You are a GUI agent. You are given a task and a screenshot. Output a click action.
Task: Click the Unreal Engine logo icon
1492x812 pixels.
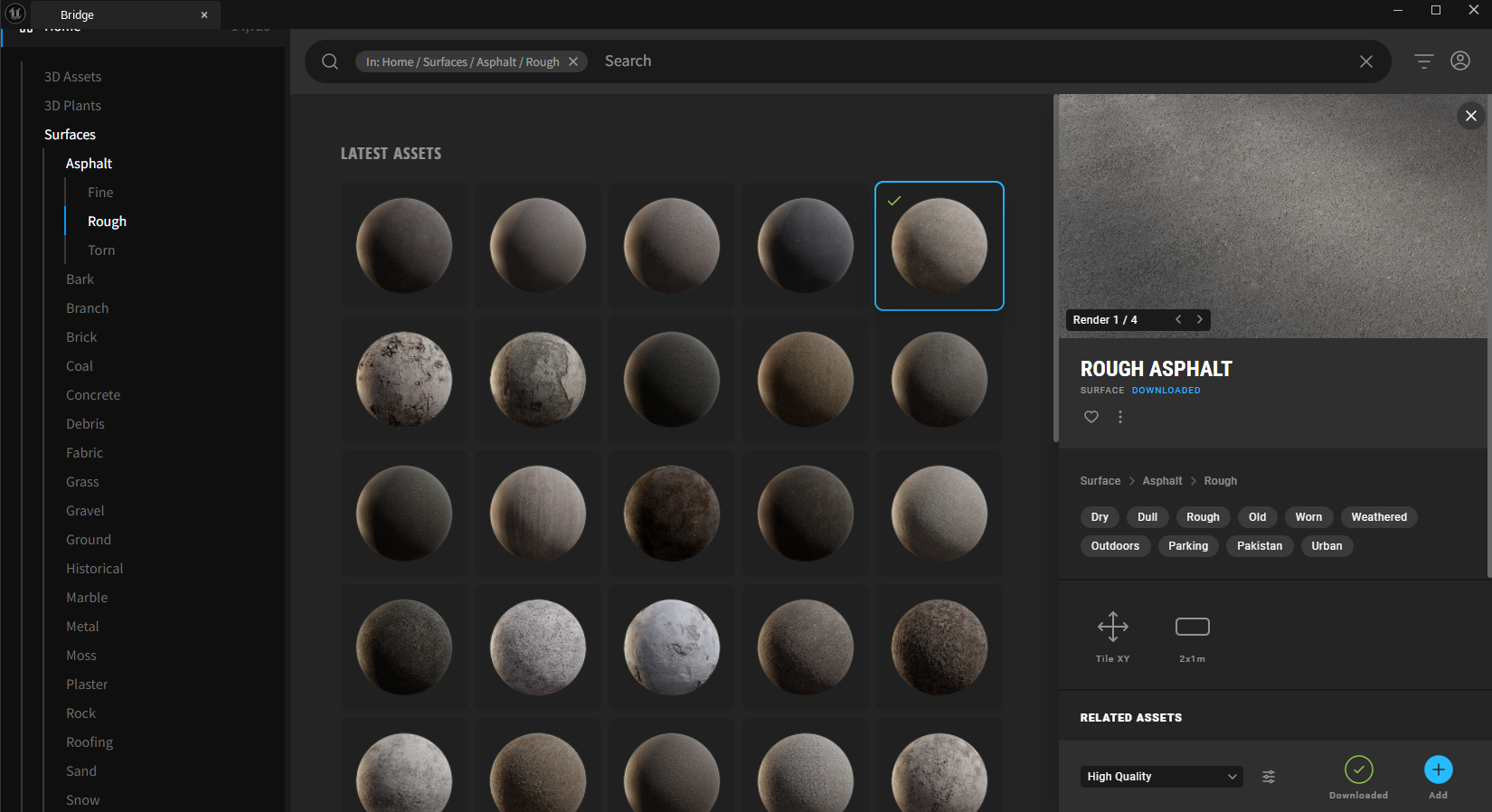15,14
